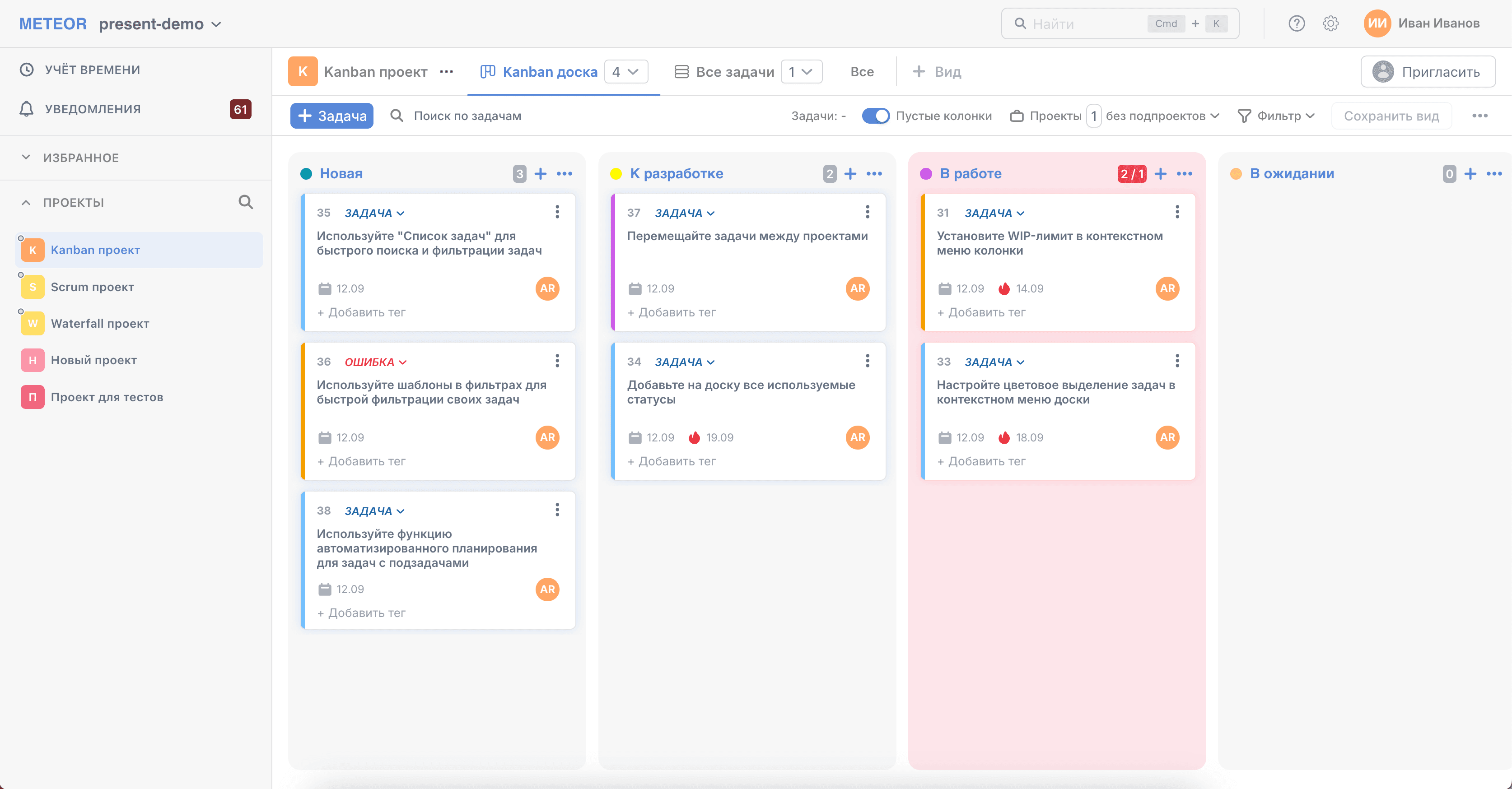The width and height of the screenshot is (1512, 789).
Task: Add a task to В ожидании column
Action: (x=1470, y=174)
